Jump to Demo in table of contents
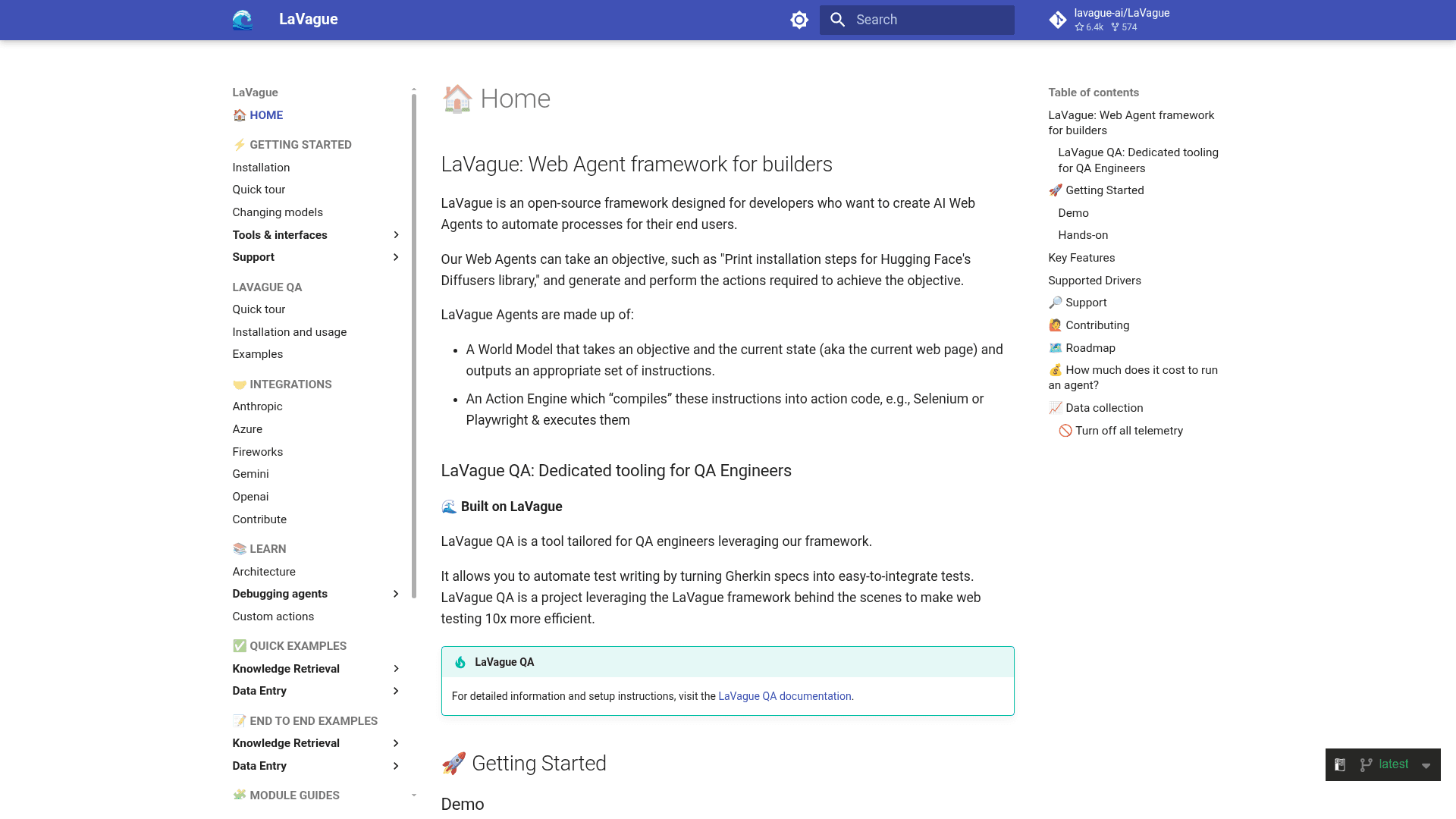Image resolution: width=1456 pixels, height=819 pixels. click(x=1073, y=213)
